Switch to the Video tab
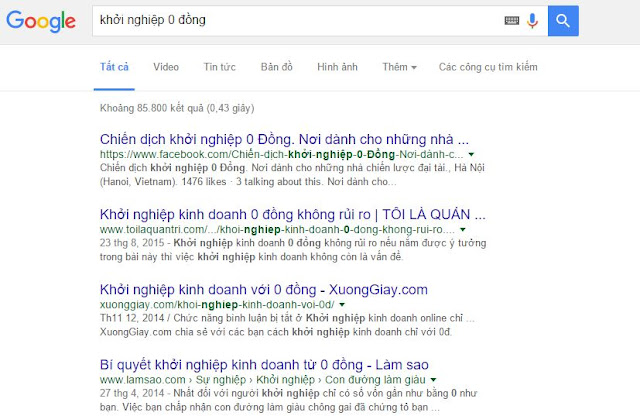 (x=166, y=67)
